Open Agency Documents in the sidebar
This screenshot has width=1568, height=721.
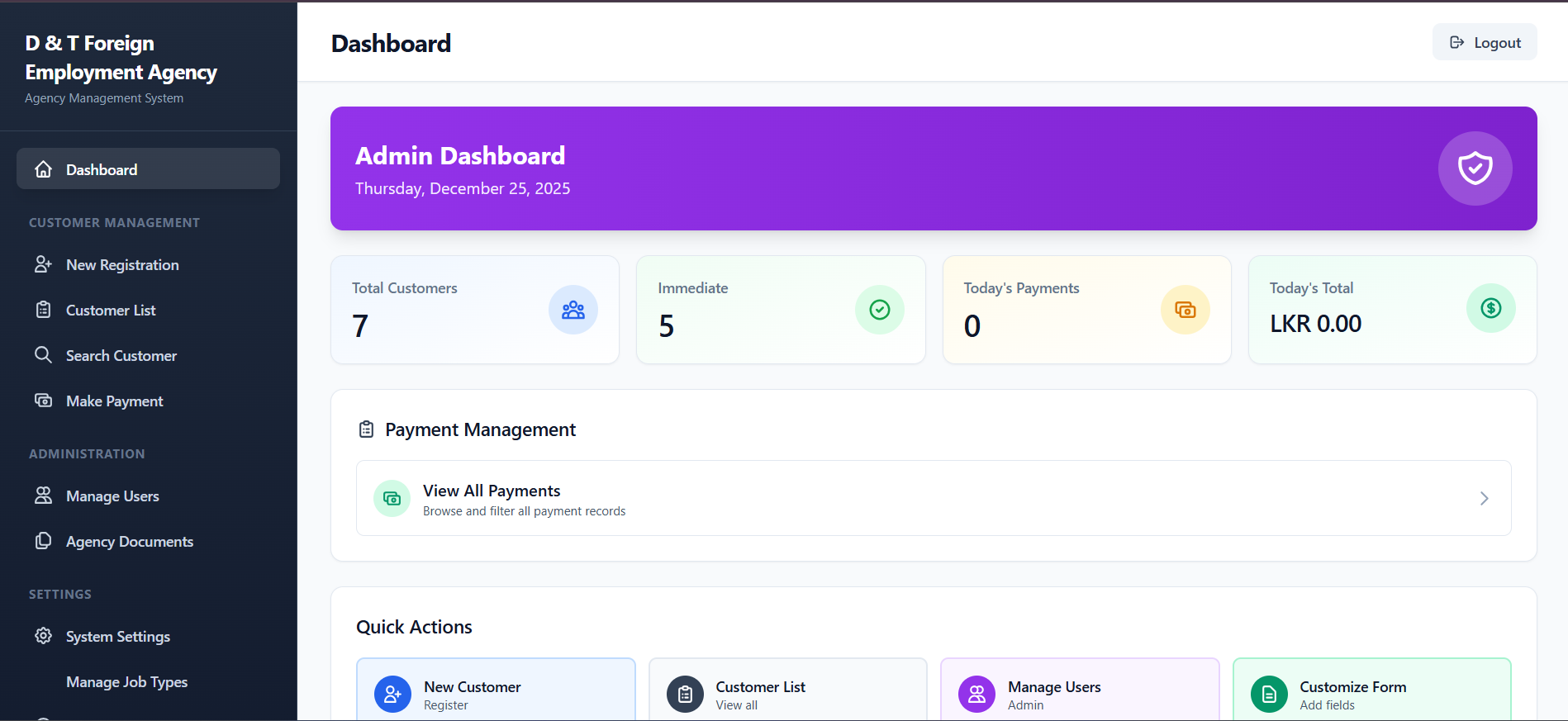(130, 542)
